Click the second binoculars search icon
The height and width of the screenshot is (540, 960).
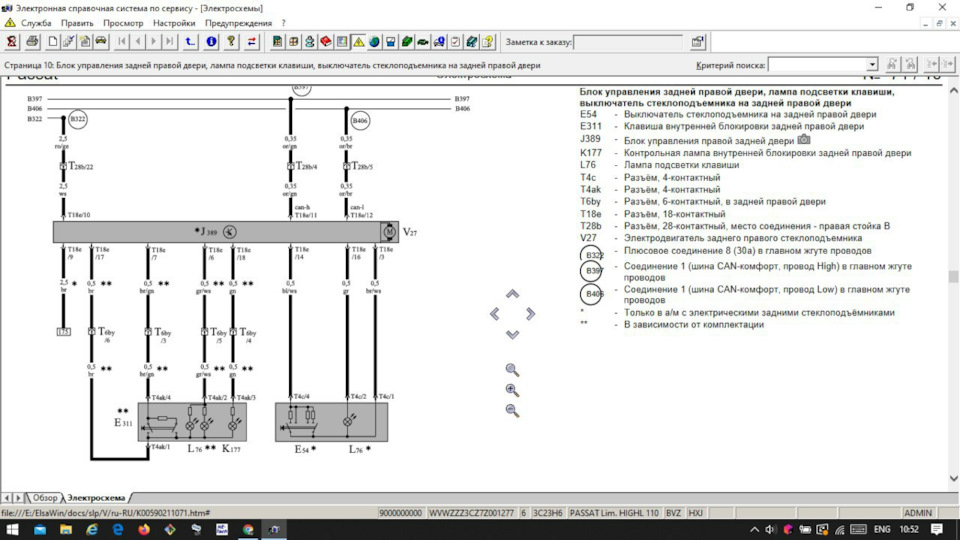point(910,64)
